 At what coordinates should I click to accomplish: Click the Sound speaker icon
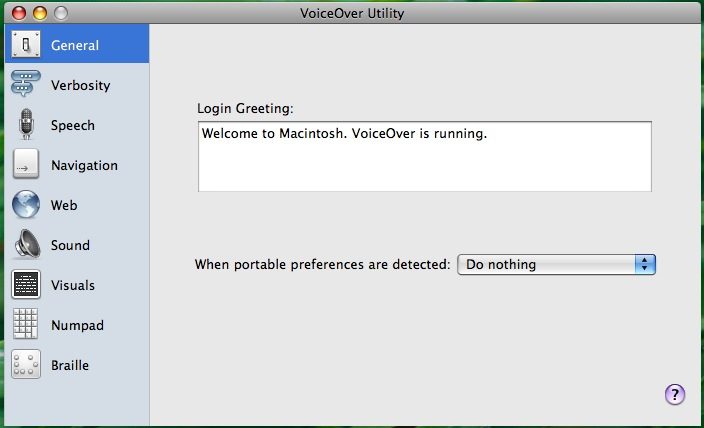(27, 244)
